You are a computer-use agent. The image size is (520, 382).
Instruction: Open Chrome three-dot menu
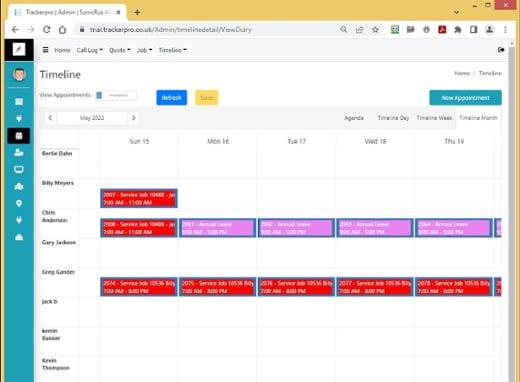pos(505,30)
